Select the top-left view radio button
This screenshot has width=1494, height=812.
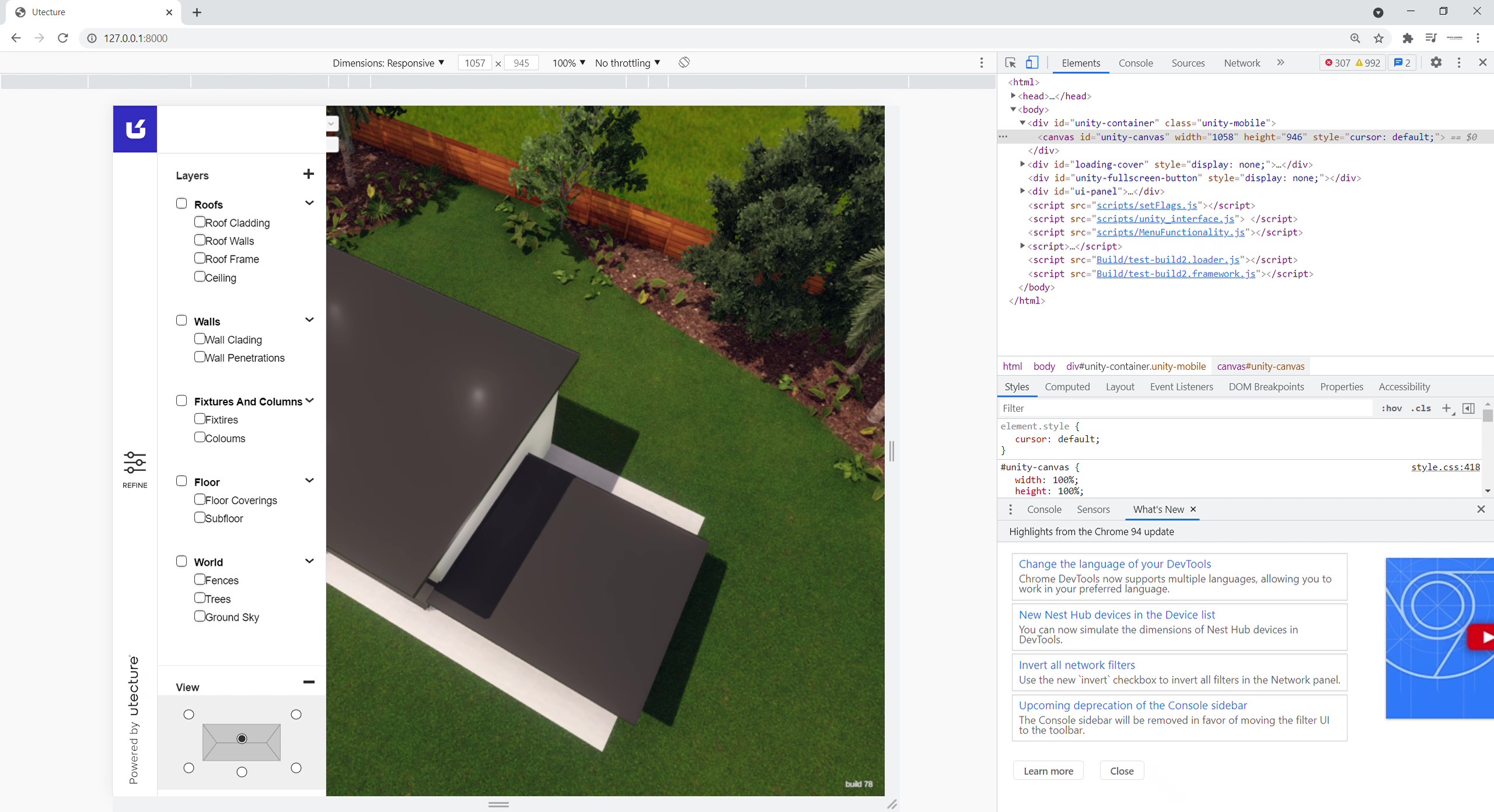coord(189,715)
